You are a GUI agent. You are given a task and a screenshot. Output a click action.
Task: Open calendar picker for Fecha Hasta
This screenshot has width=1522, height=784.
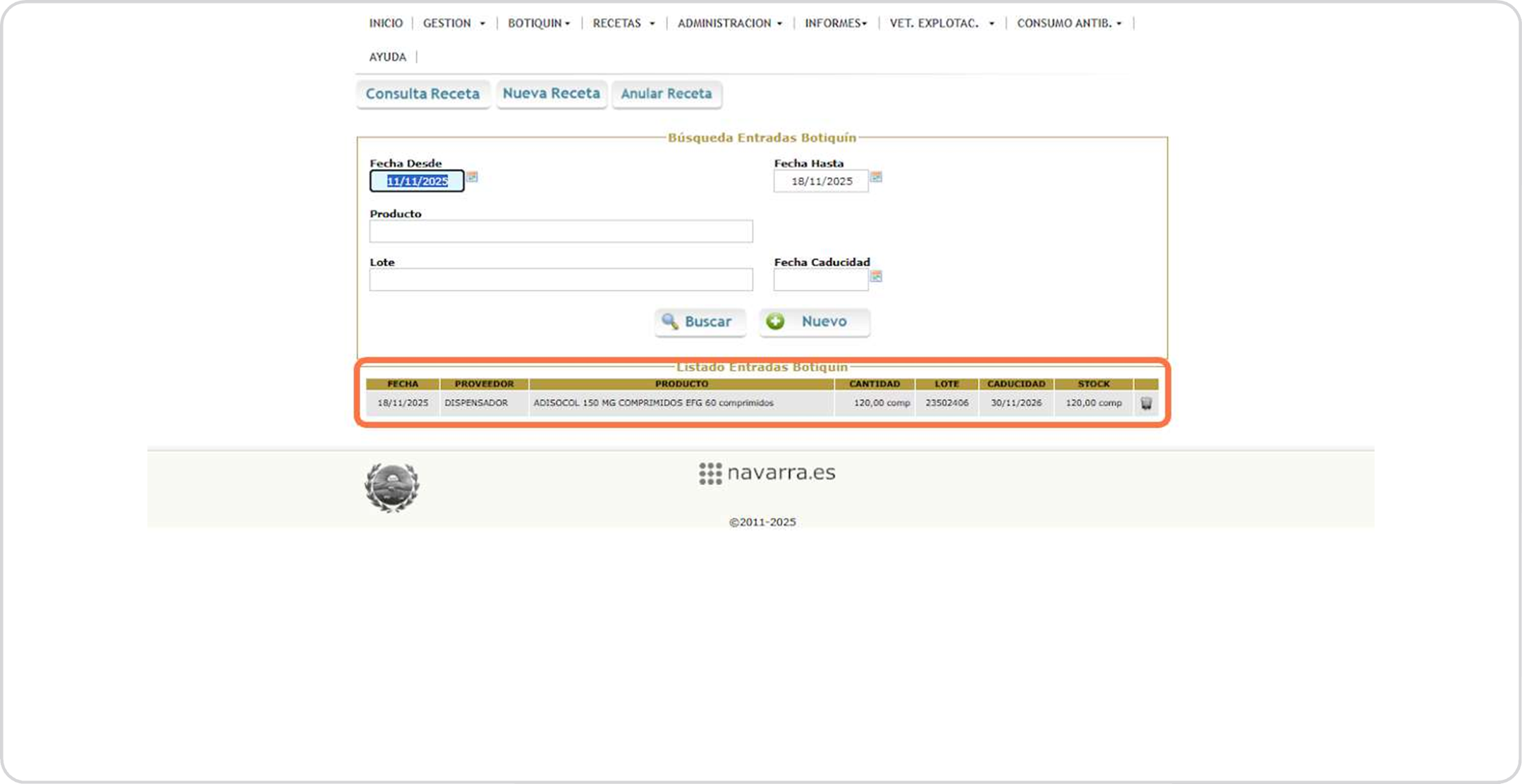[876, 177]
